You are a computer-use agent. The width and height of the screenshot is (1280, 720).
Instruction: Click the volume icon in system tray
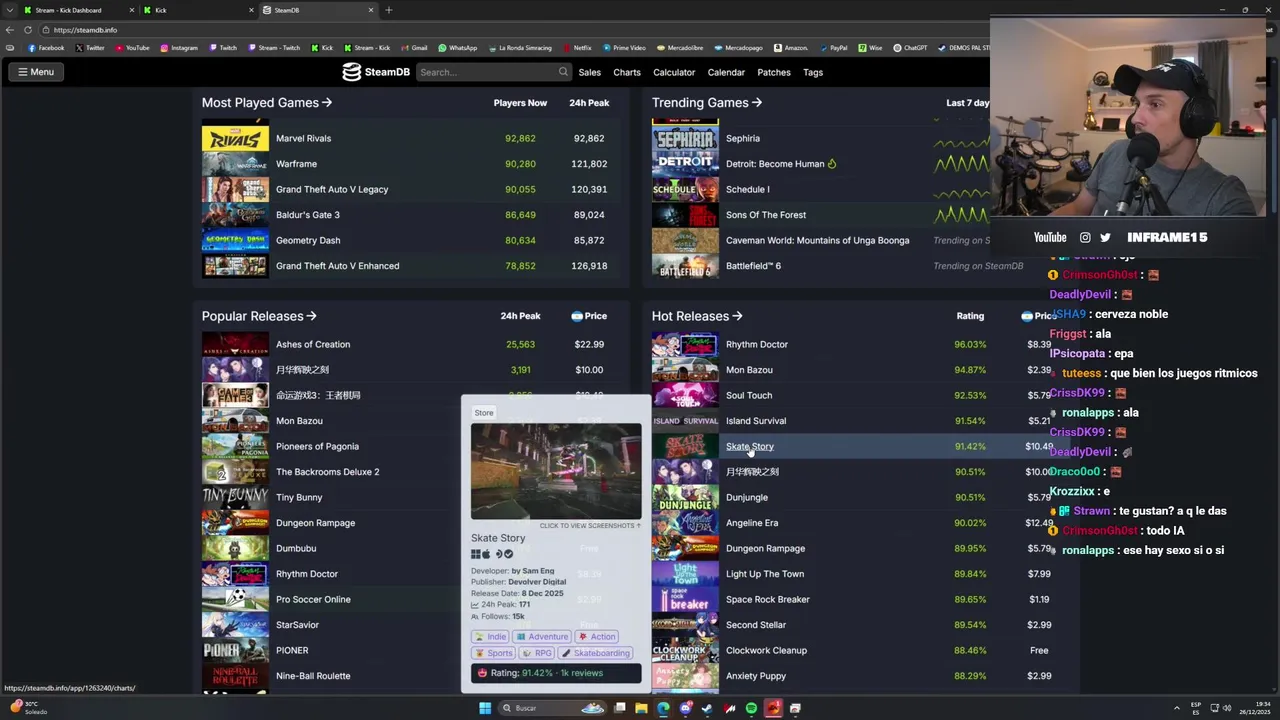click(x=1227, y=708)
